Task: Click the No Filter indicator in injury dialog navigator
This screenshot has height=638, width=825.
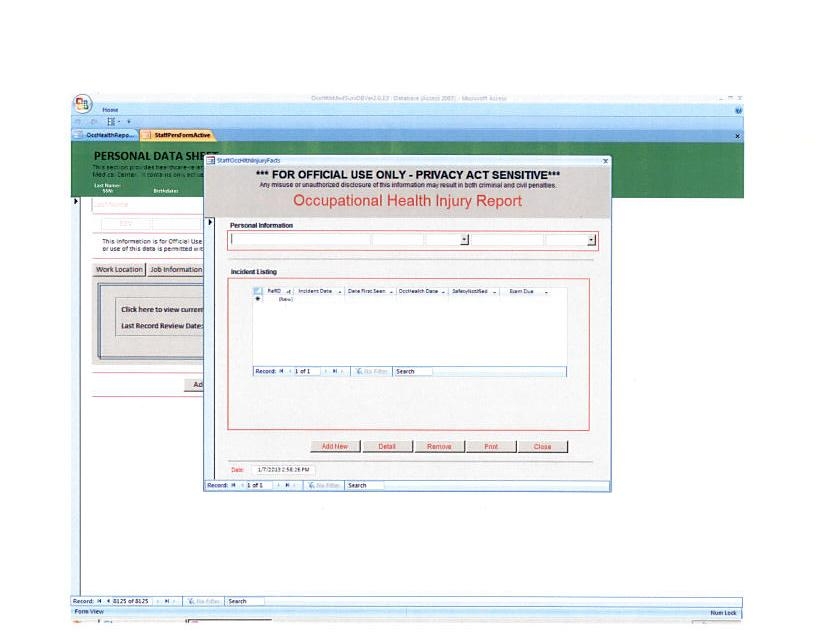Action: tap(324, 485)
